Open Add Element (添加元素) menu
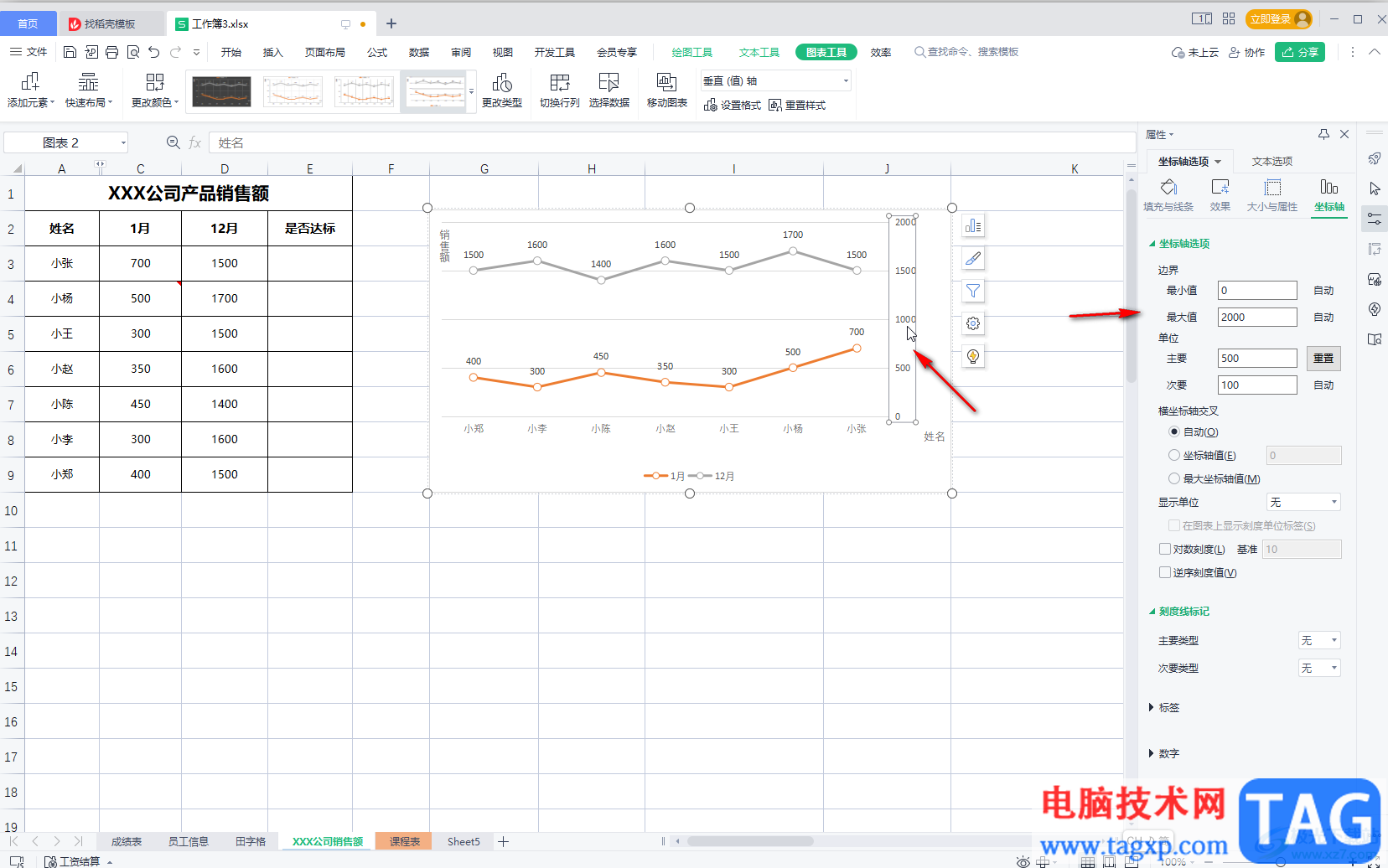Viewport: 1388px width, 868px height. (x=30, y=90)
